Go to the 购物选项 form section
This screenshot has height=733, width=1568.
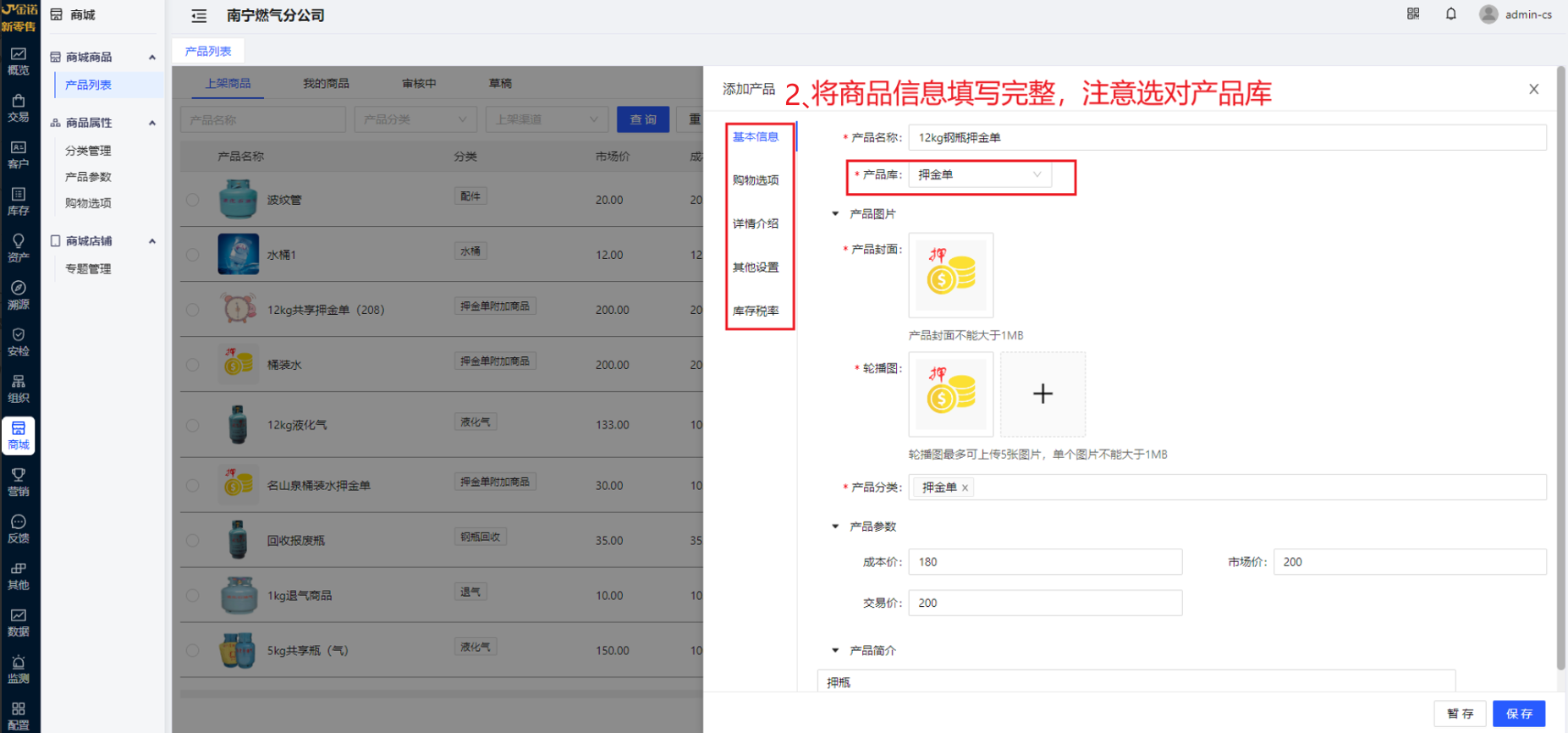(x=756, y=180)
